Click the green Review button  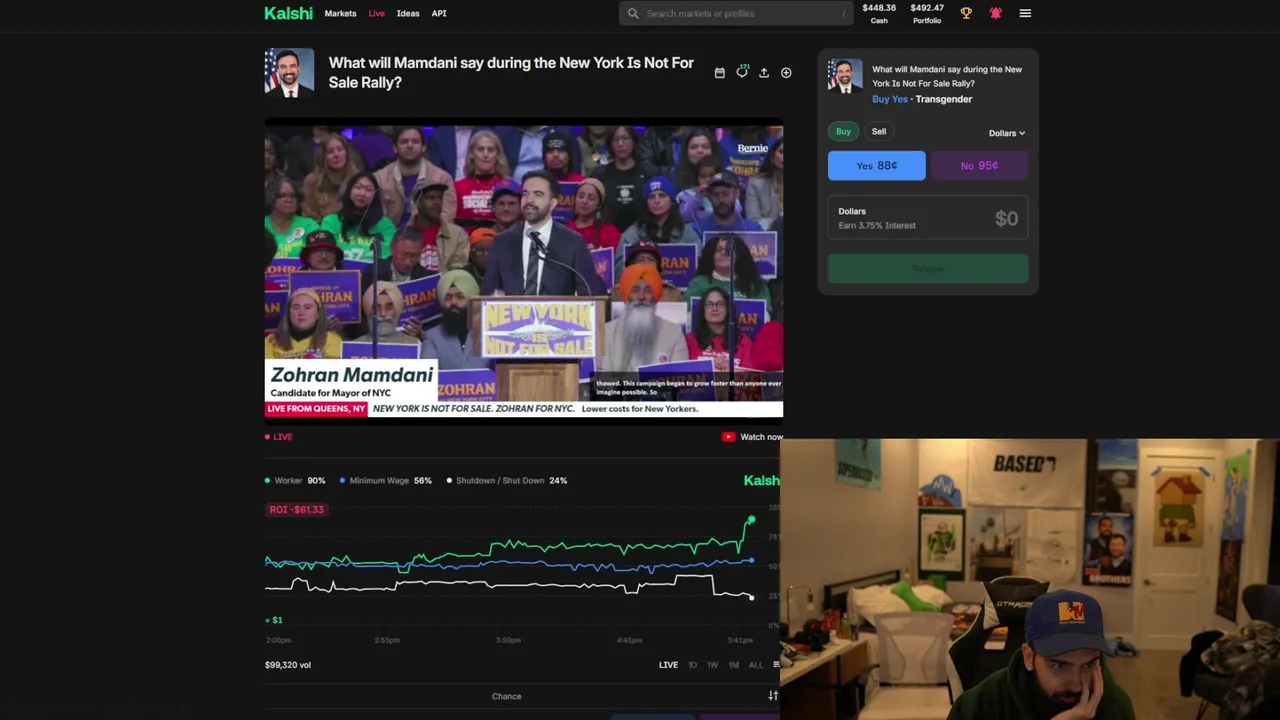point(928,268)
